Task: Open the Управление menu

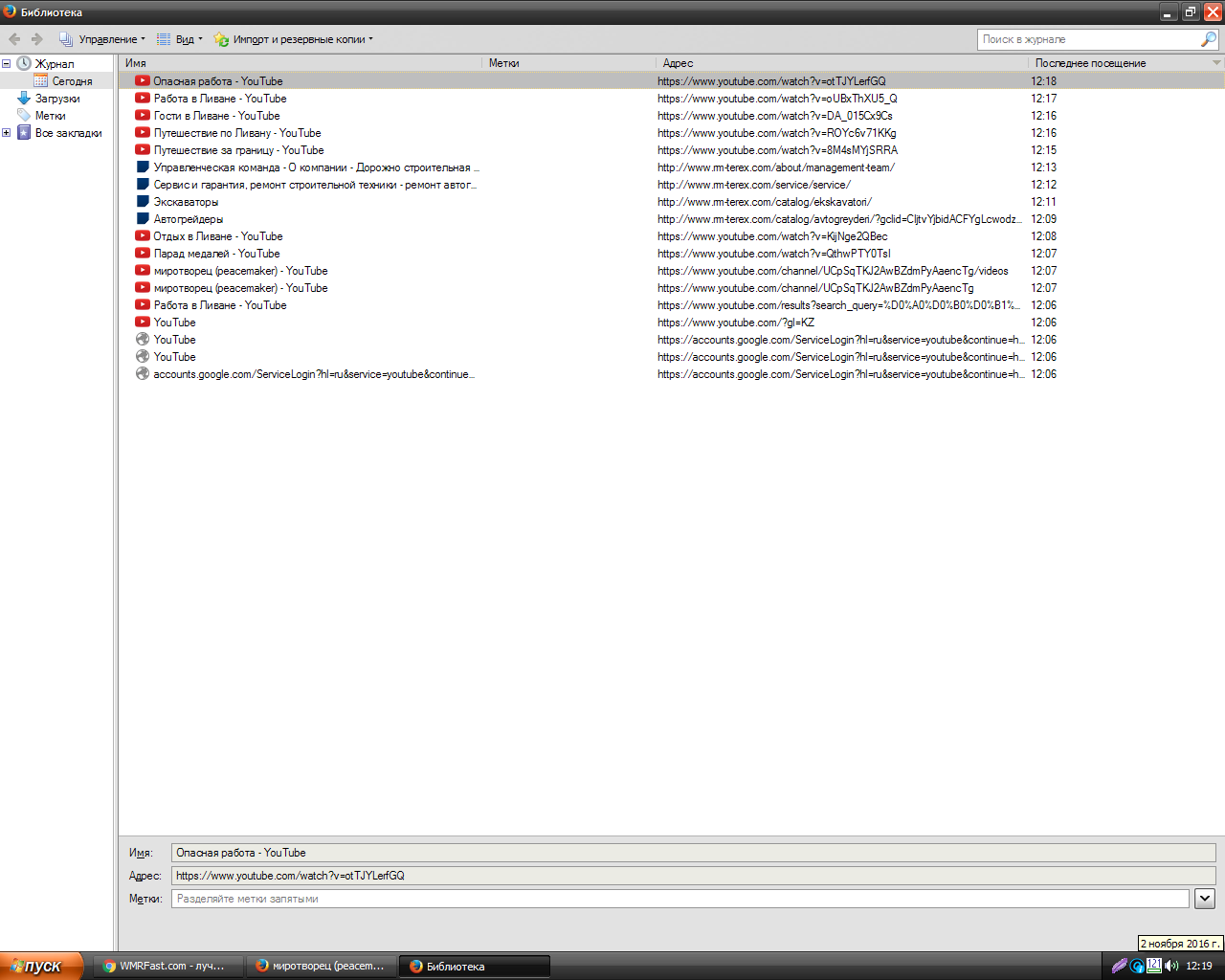Action: pos(102,39)
